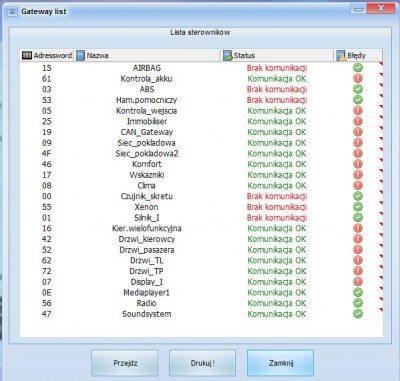Click the Zamknij button
400x381 pixels.
(x=280, y=363)
